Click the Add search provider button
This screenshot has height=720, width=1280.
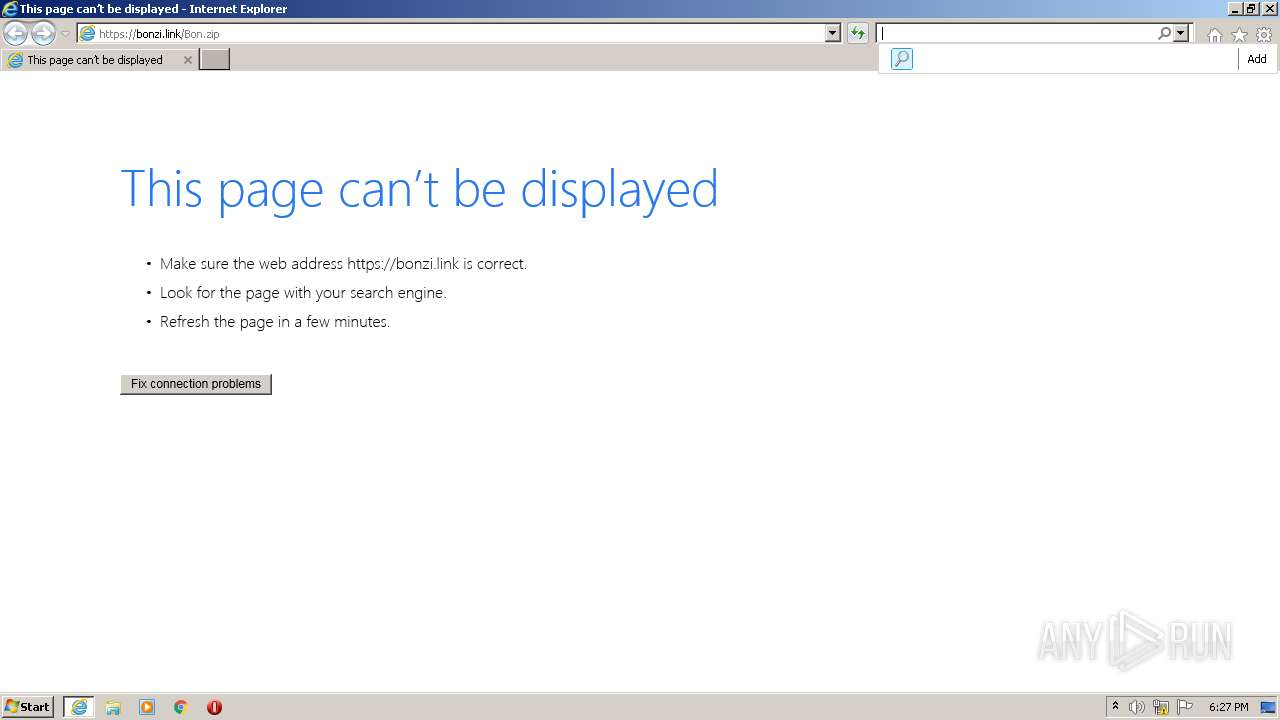(x=1257, y=59)
